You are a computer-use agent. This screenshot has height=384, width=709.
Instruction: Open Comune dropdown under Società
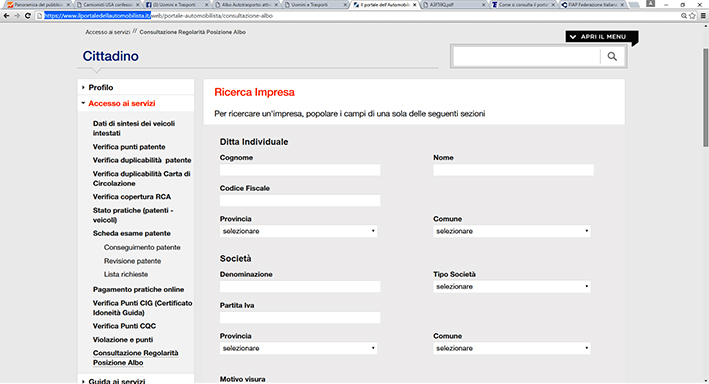click(512, 348)
